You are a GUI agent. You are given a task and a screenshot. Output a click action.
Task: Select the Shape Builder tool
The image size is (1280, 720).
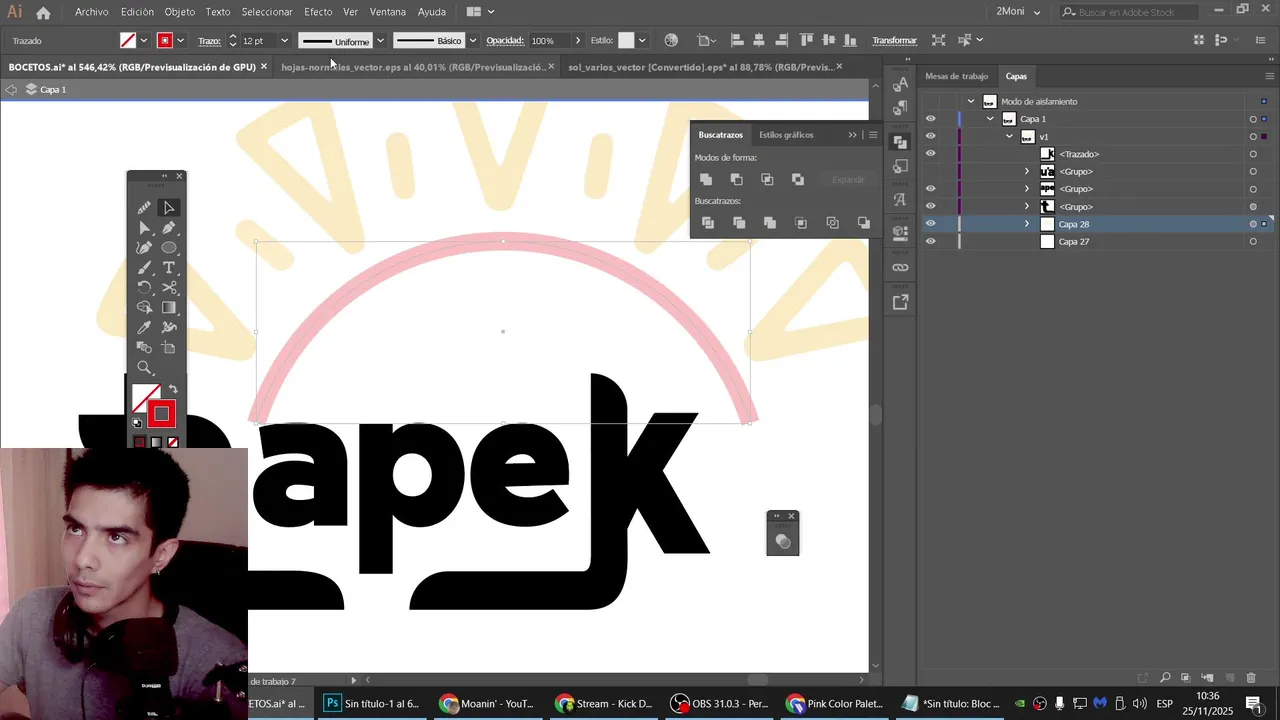click(144, 308)
